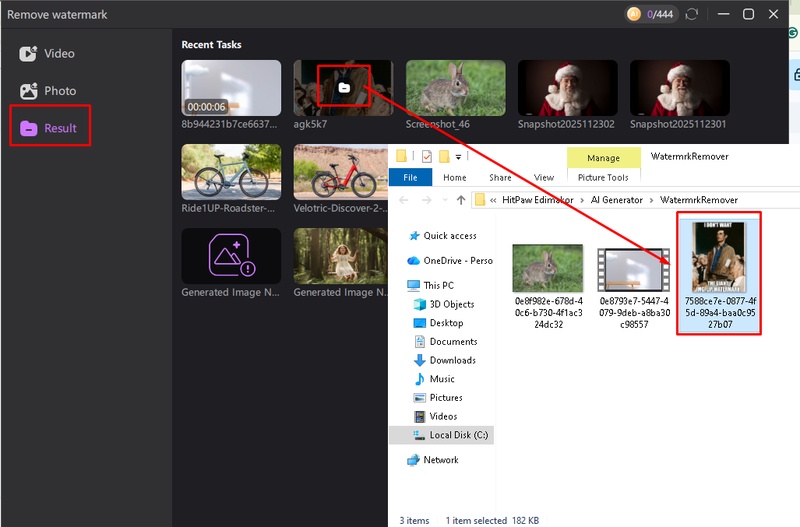
Task: Open the Photo section in sidebar
Action: click(x=48, y=91)
